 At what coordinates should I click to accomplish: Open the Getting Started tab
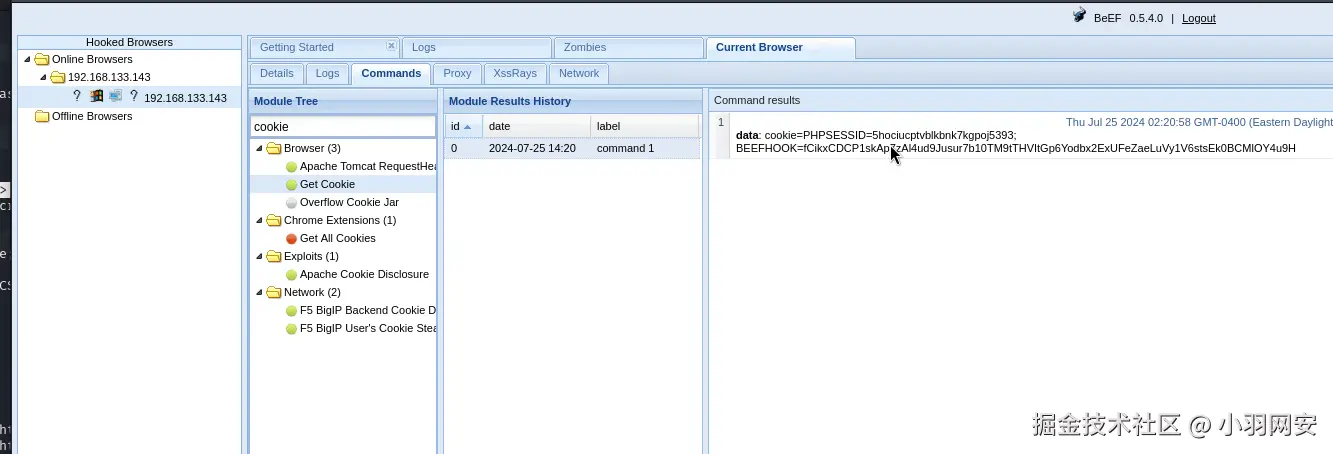(x=324, y=47)
